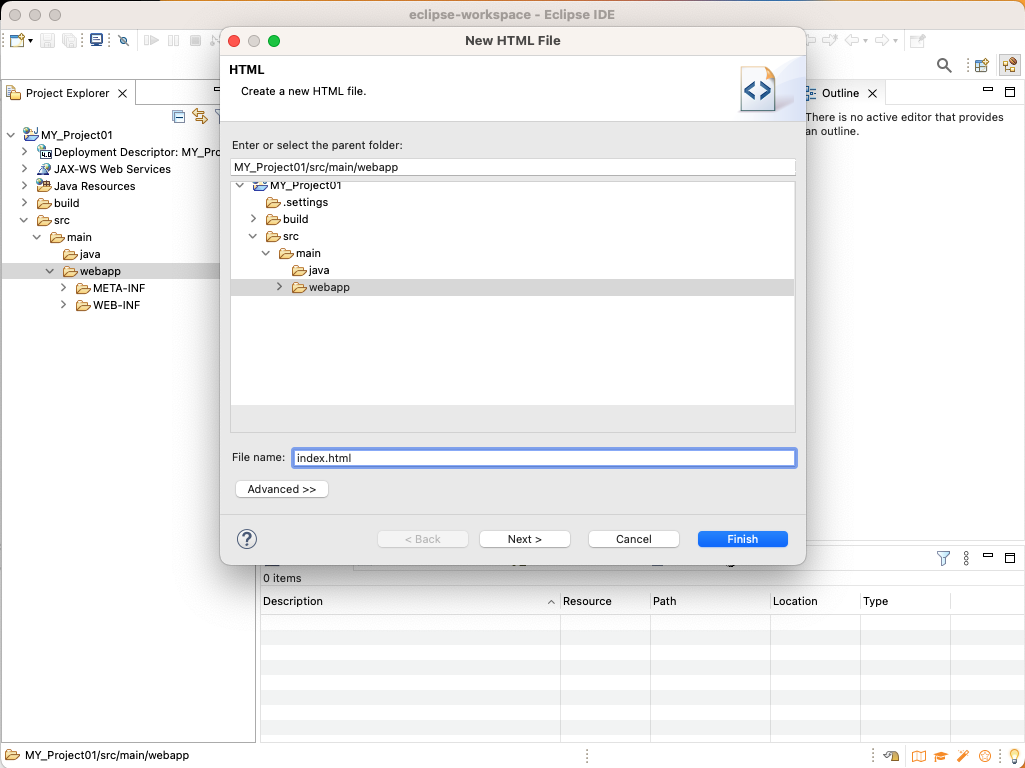The width and height of the screenshot is (1025, 768).
Task: Click the Cancel button
Action: coord(633,539)
